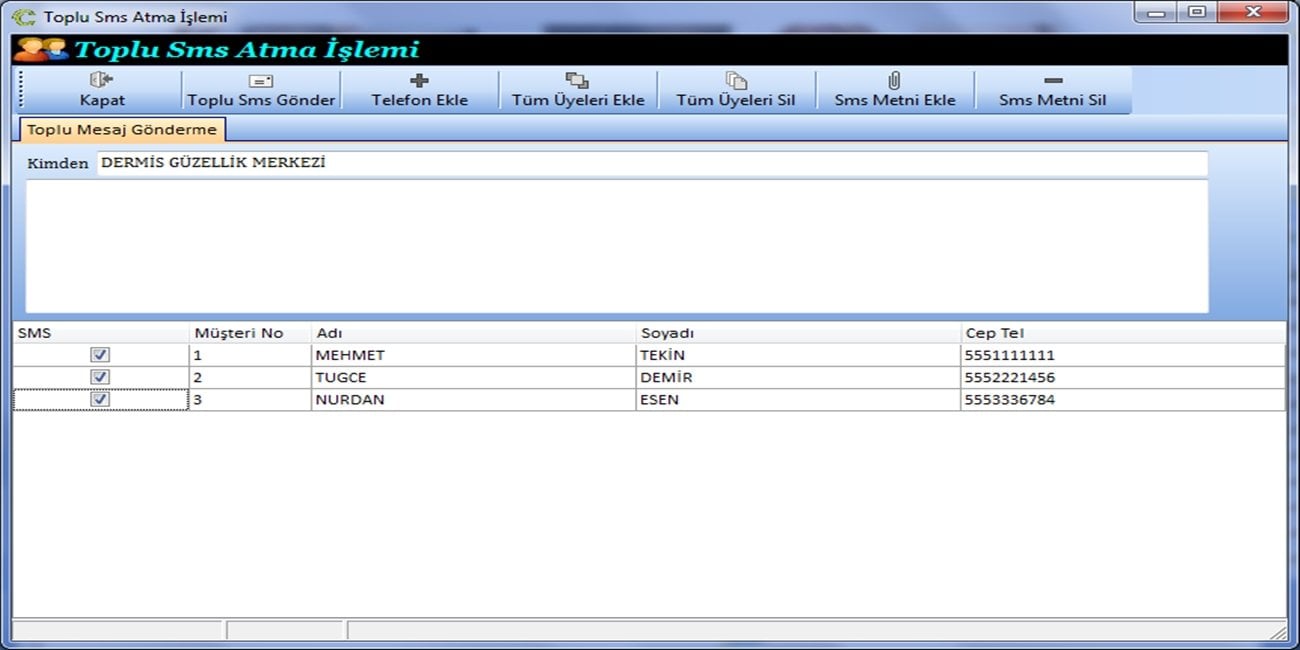This screenshot has width=1300, height=650.
Task: Click the Sms Metni Ekle paperclip icon
Action: pos(895,80)
